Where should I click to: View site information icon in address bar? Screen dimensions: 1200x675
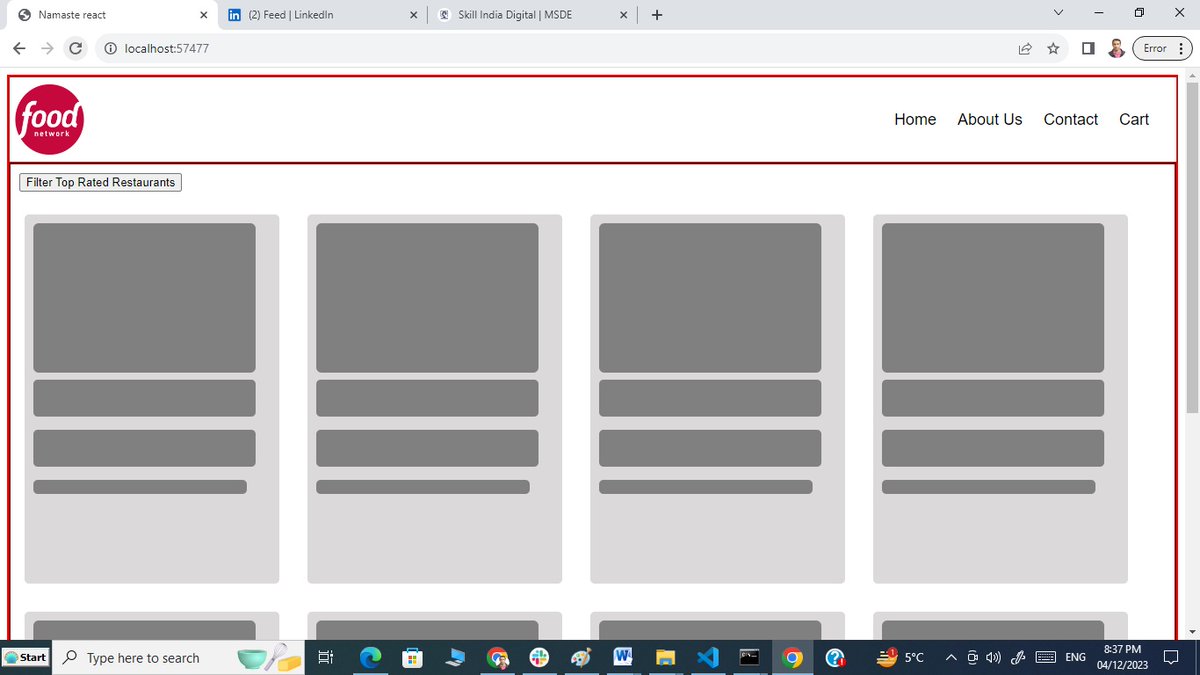pos(111,48)
